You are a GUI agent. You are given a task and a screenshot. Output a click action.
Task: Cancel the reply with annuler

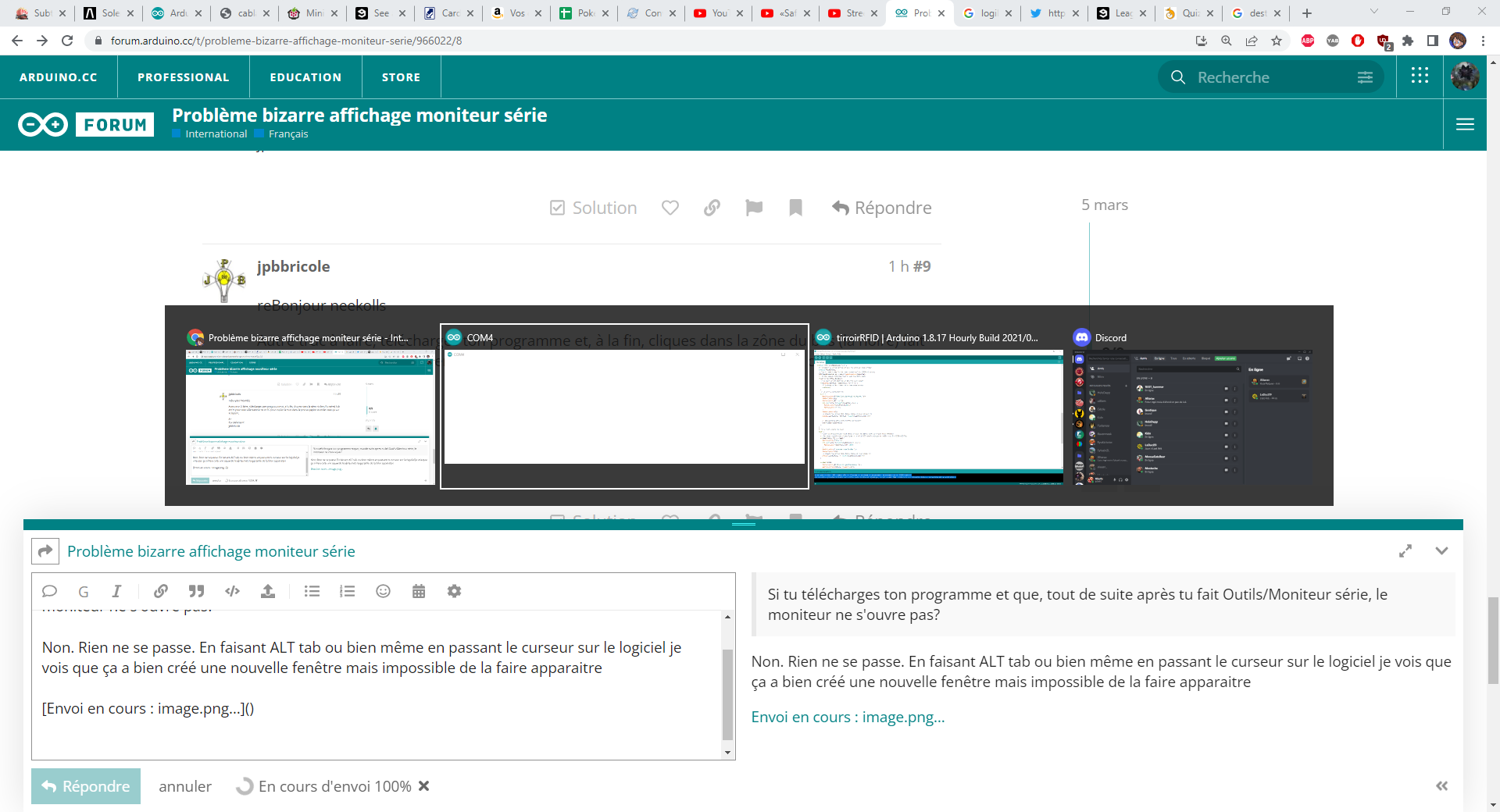185,786
